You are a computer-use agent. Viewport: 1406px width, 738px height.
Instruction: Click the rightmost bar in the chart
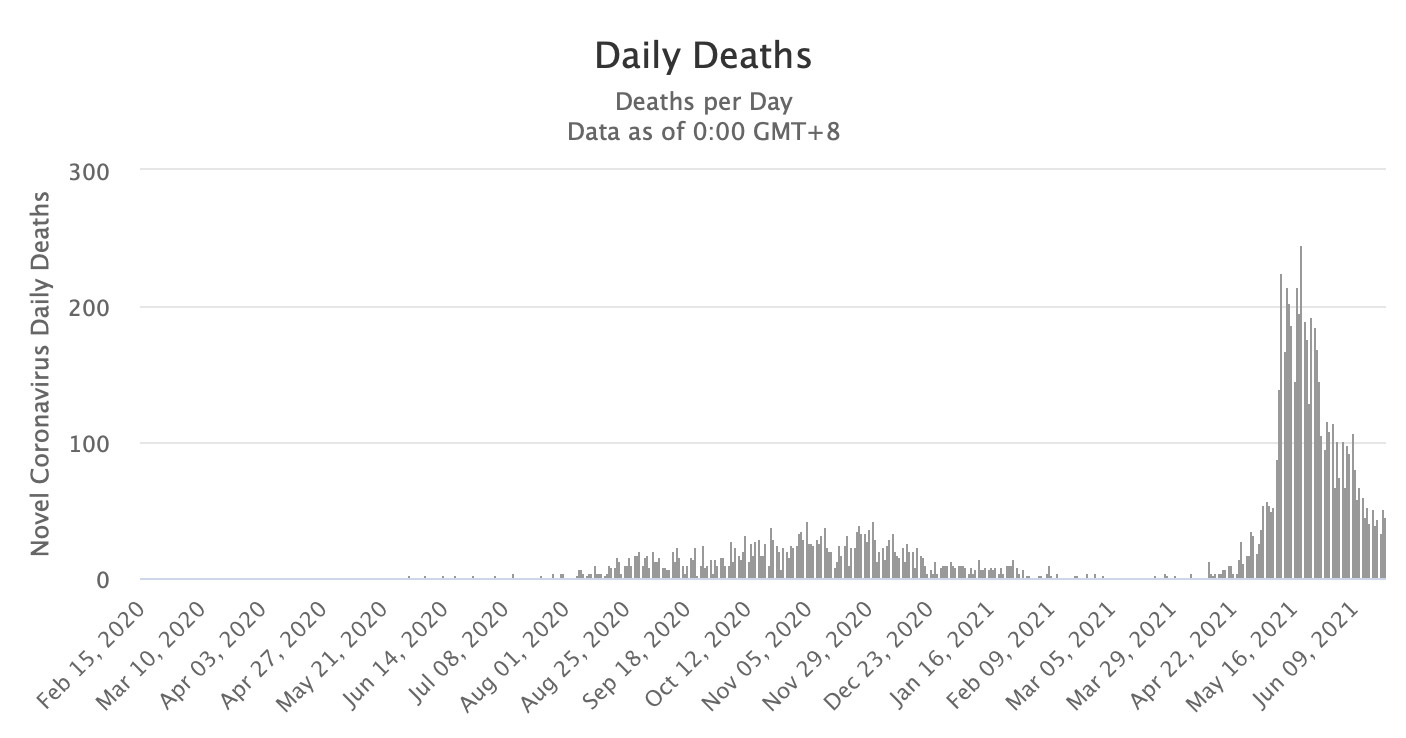pos(1385,548)
